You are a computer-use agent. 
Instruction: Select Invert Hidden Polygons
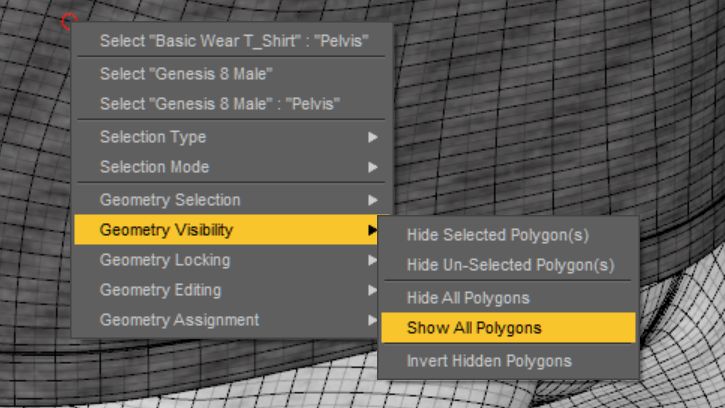tap(508, 361)
